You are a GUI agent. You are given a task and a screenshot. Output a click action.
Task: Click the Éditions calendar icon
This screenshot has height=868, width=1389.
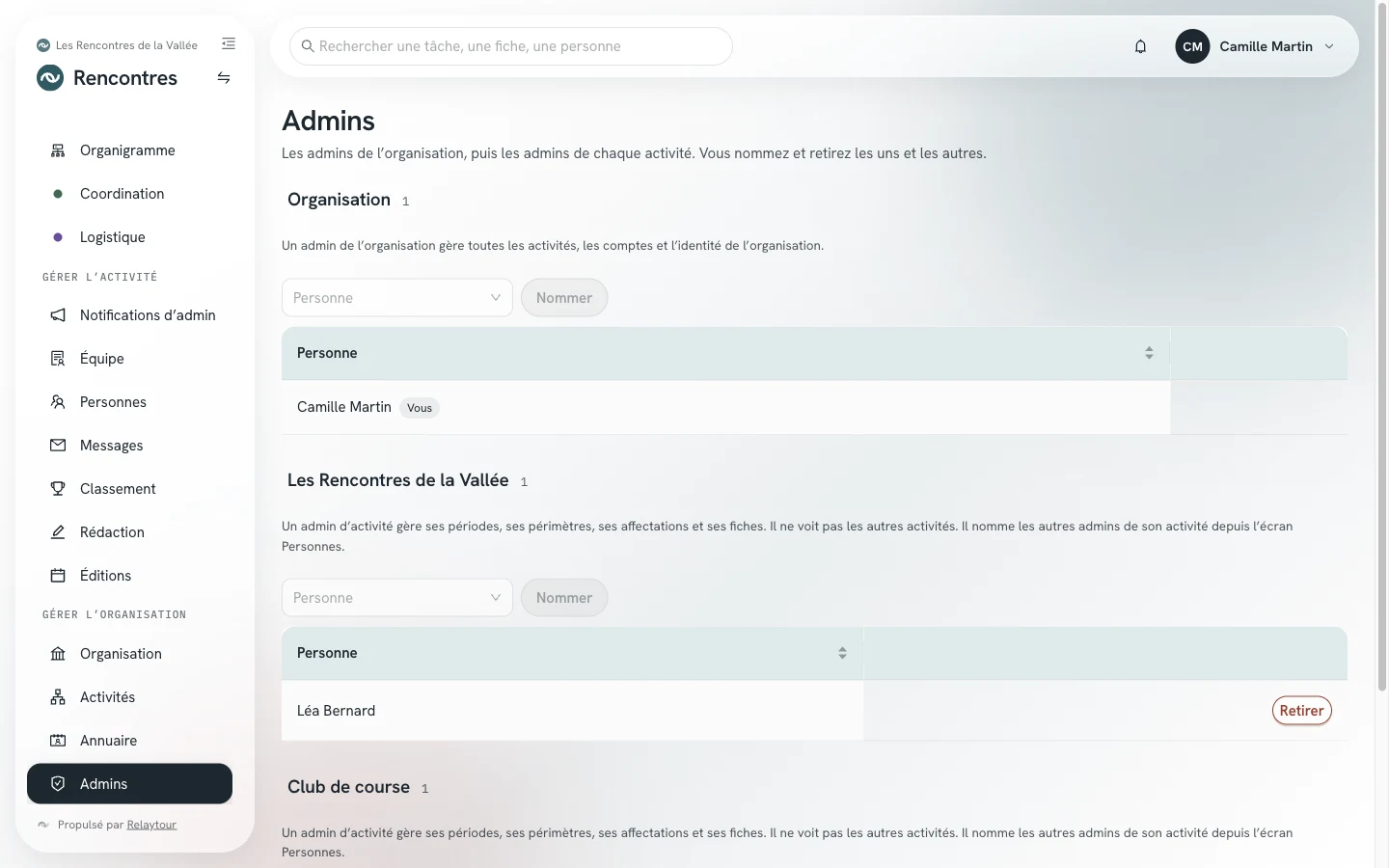[x=58, y=576]
